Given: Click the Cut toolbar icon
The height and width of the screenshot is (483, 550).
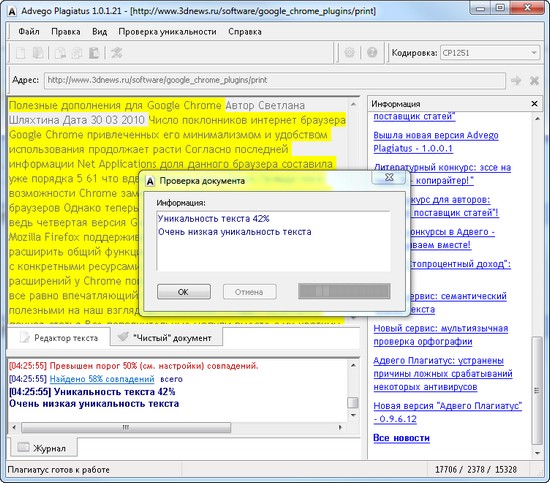Looking at the screenshot, I should [60, 53].
